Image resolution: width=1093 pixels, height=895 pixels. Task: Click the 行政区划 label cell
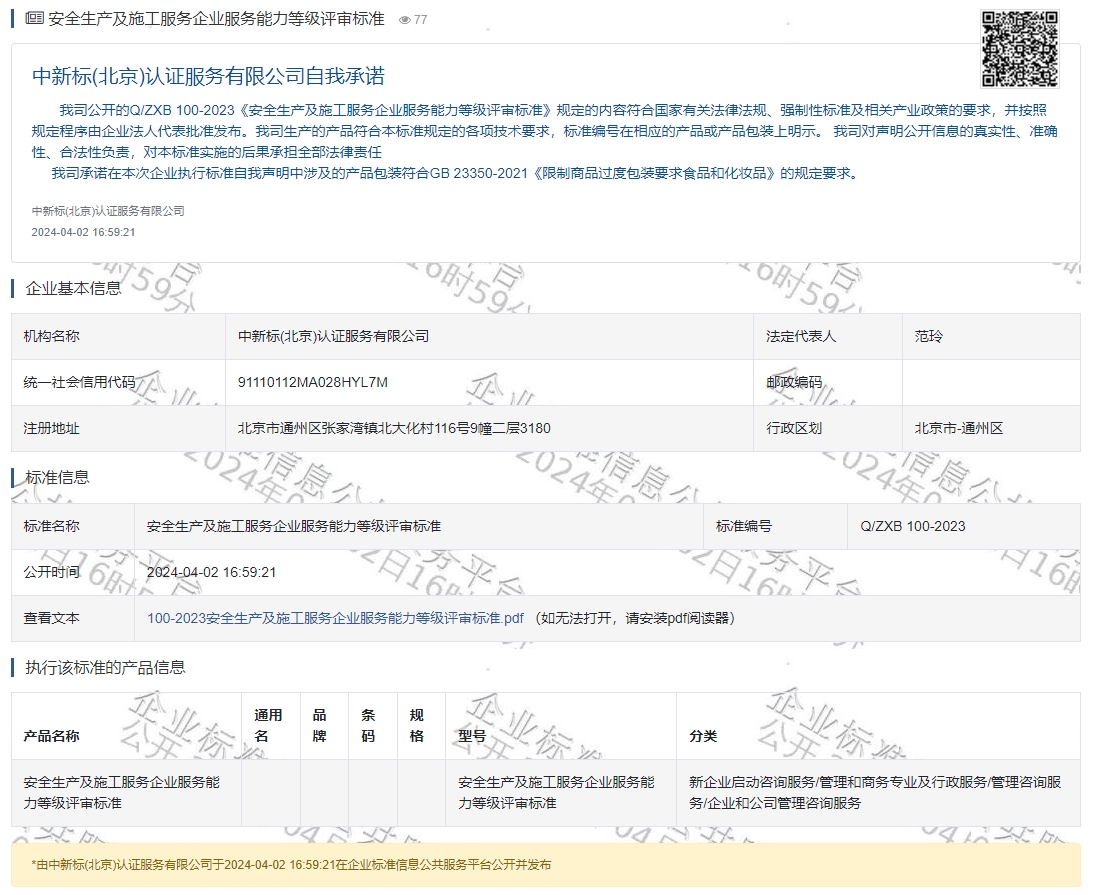click(828, 428)
